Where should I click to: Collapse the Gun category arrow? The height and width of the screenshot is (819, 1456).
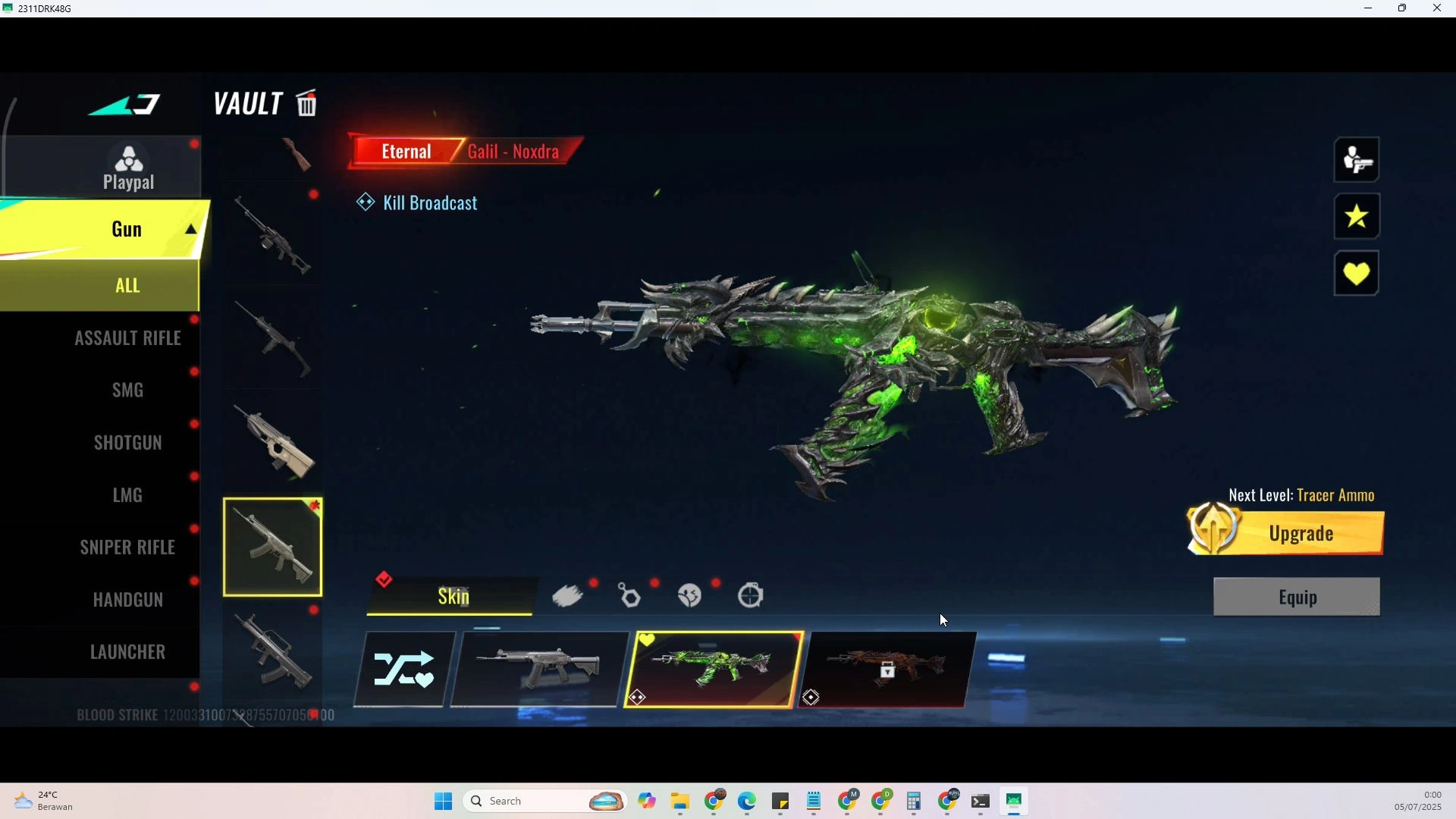[191, 230]
